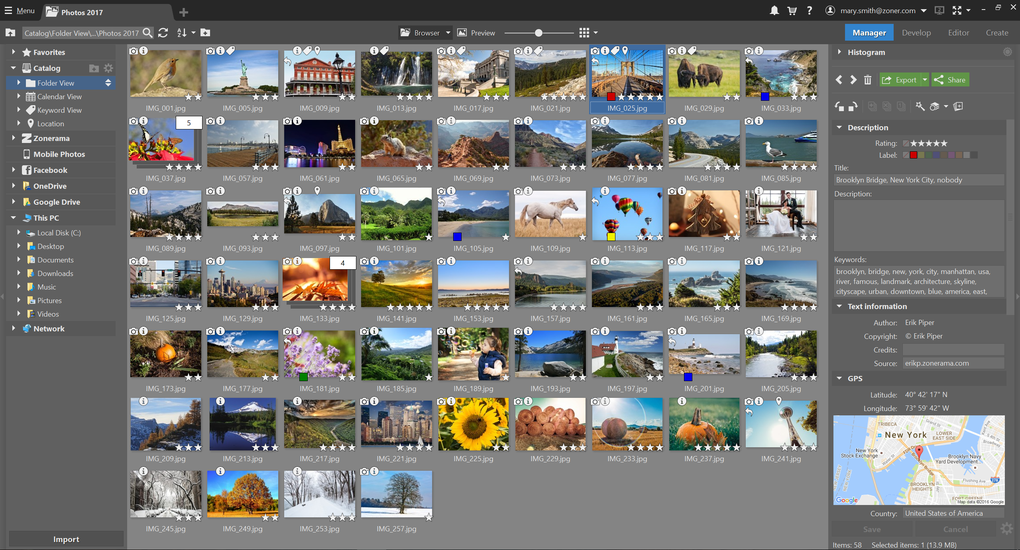Screen dimensions: 1020x550
Task: Switch to the Develop module
Action: 916,33
